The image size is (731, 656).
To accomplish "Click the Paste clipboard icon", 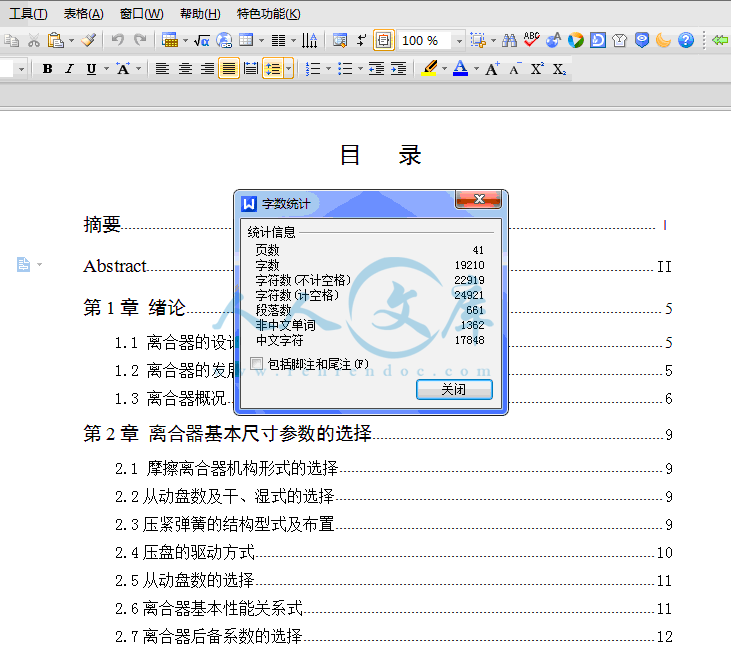I will [55, 41].
